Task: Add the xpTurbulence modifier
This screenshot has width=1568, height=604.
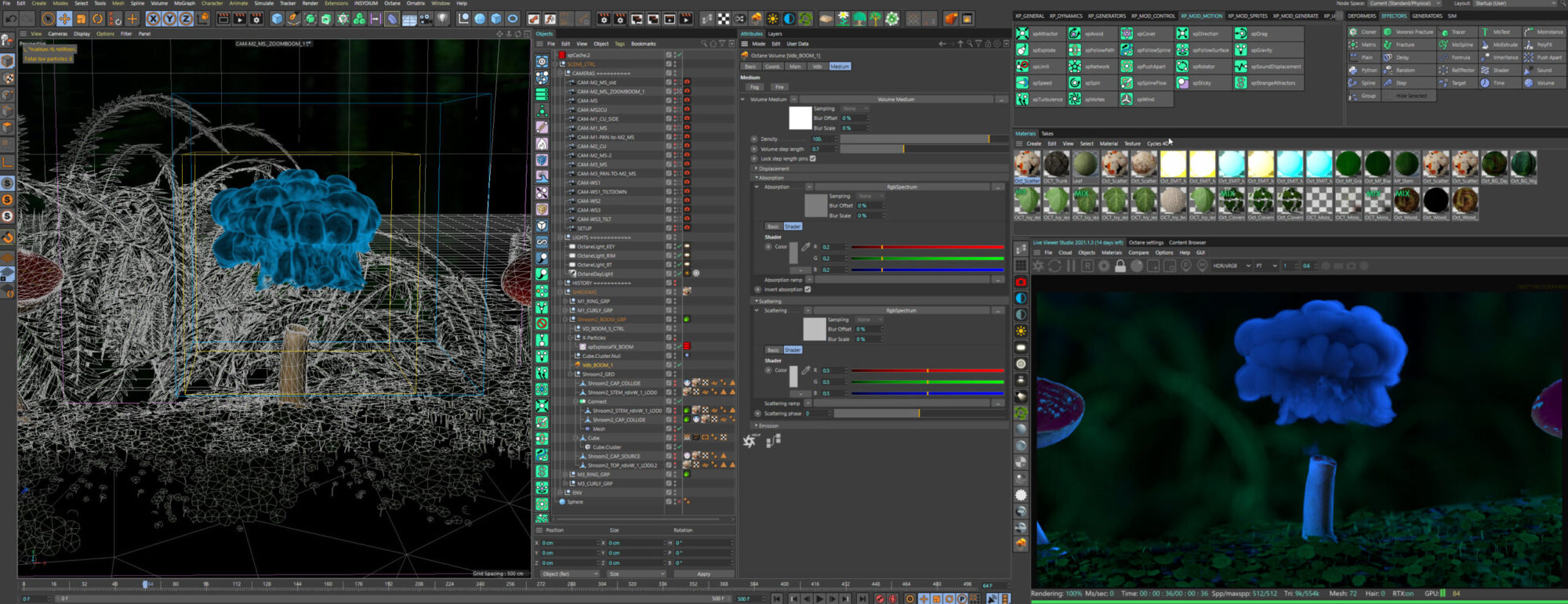Action: click(1040, 99)
